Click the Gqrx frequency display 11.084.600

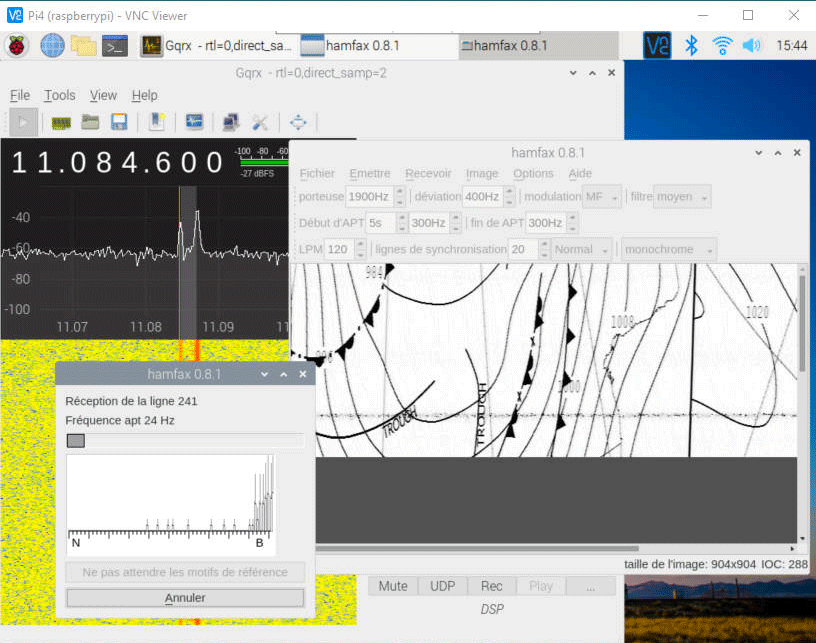pyautogui.click(x=118, y=162)
